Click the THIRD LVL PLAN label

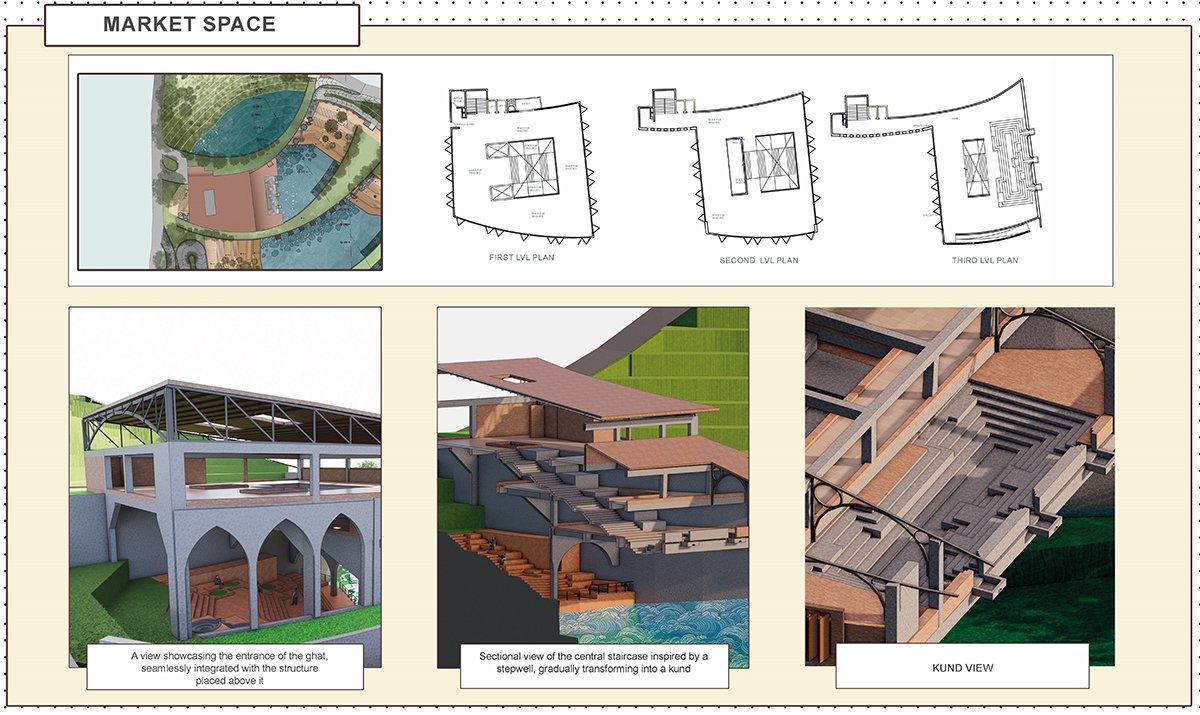(984, 260)
